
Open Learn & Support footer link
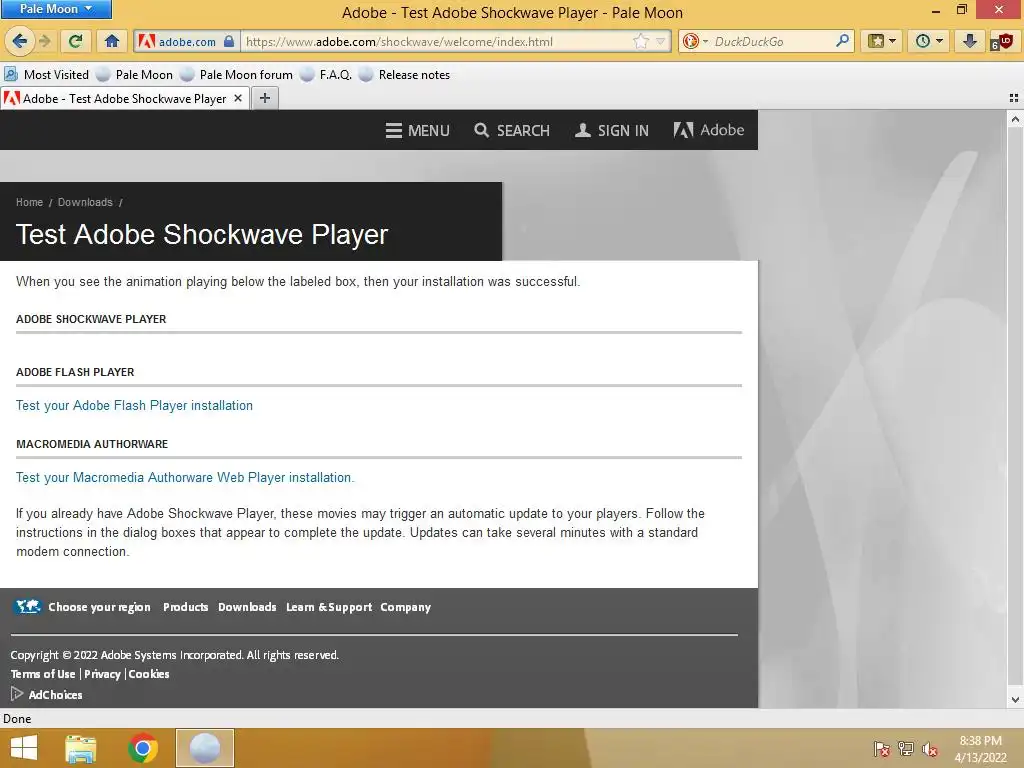328,607
